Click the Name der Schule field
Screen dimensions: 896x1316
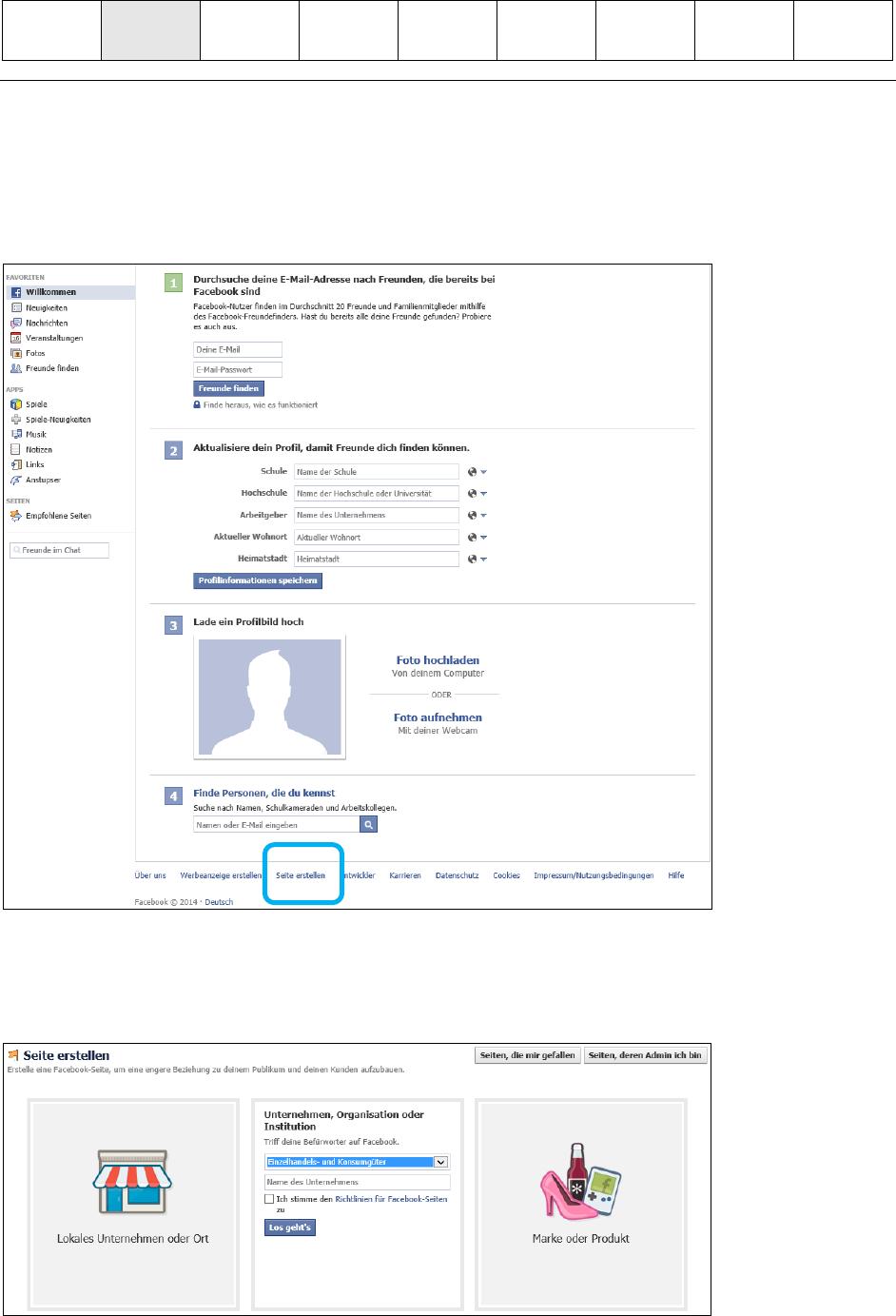coord(376,472)
